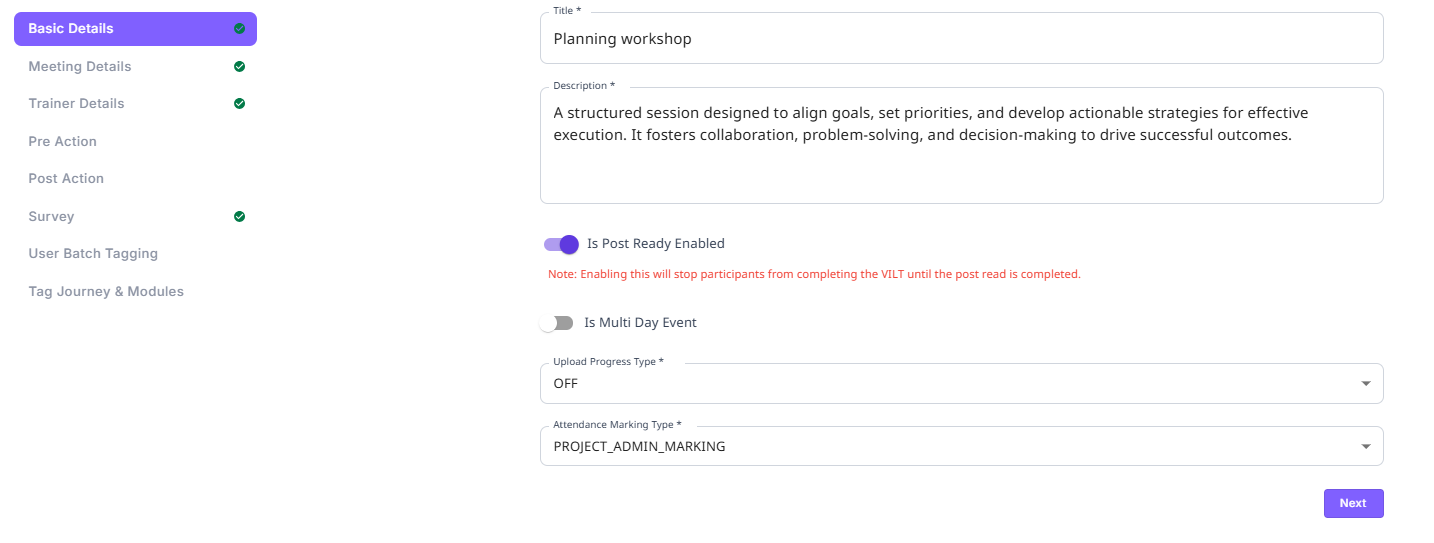Enable the Is Multi Day Event switch
This screenshot has width=1434, height=543.
(557, 323)
